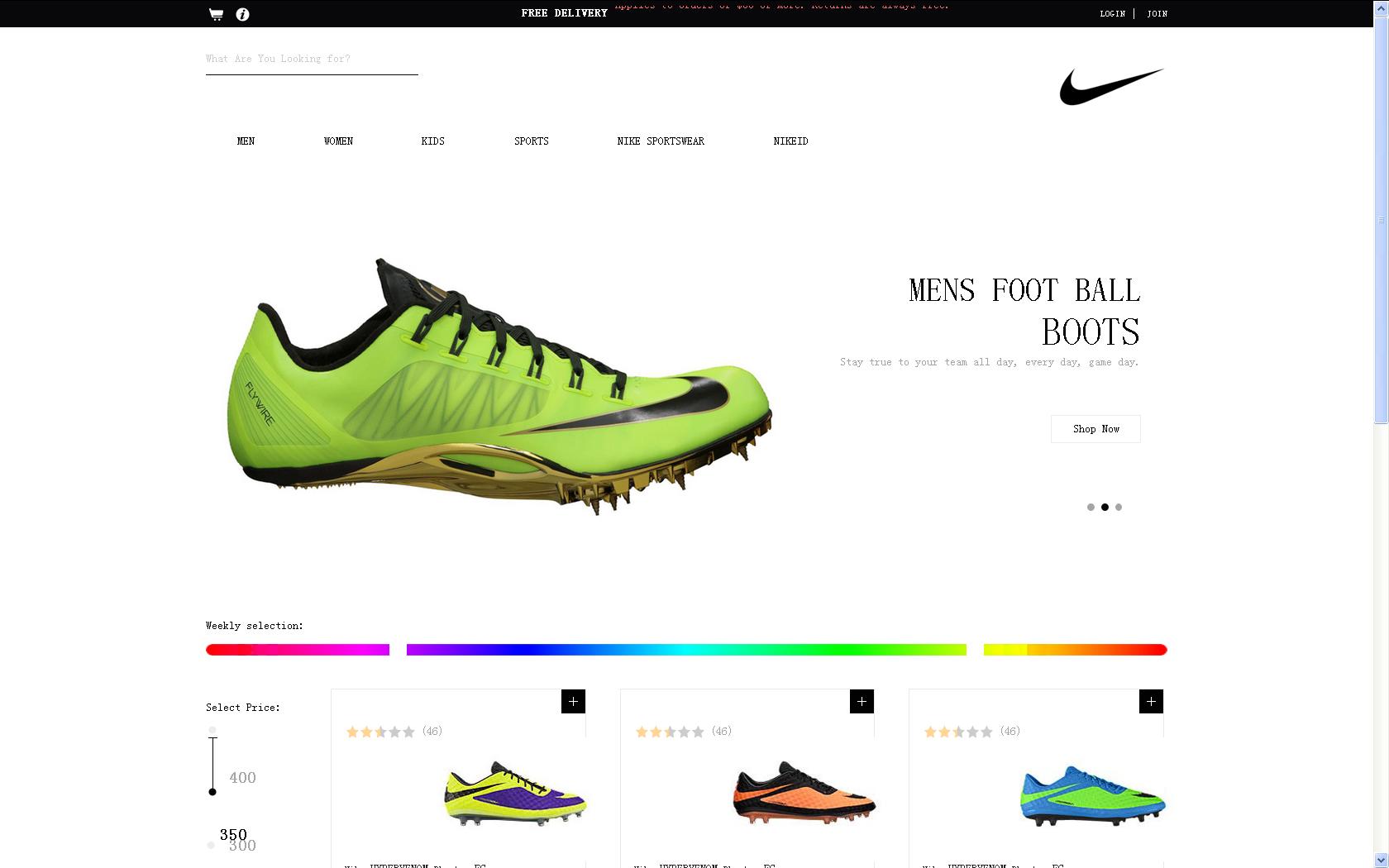Click plus icon on yellow-purple boot card
Image resolution: width=1389 pixels, height=868 pixels.
pos(573,701)
